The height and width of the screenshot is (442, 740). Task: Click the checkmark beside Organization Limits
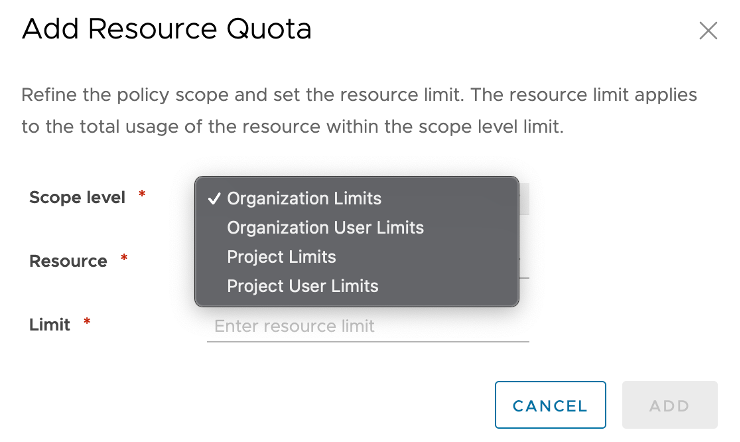pos(215,198)
